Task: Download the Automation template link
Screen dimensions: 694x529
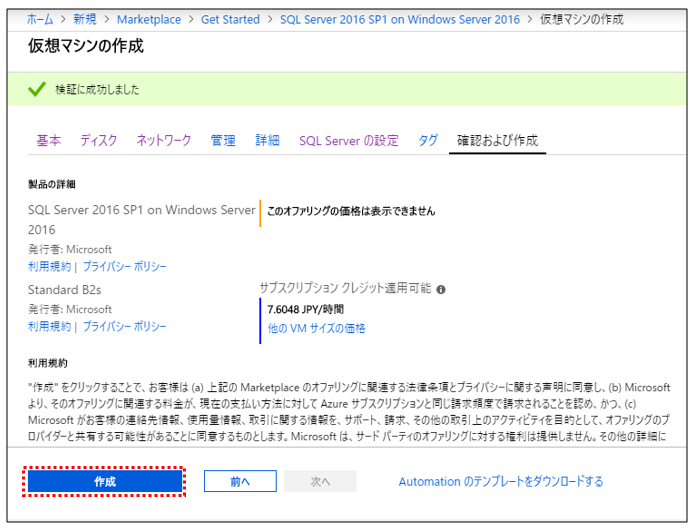Action: [501, 481]
